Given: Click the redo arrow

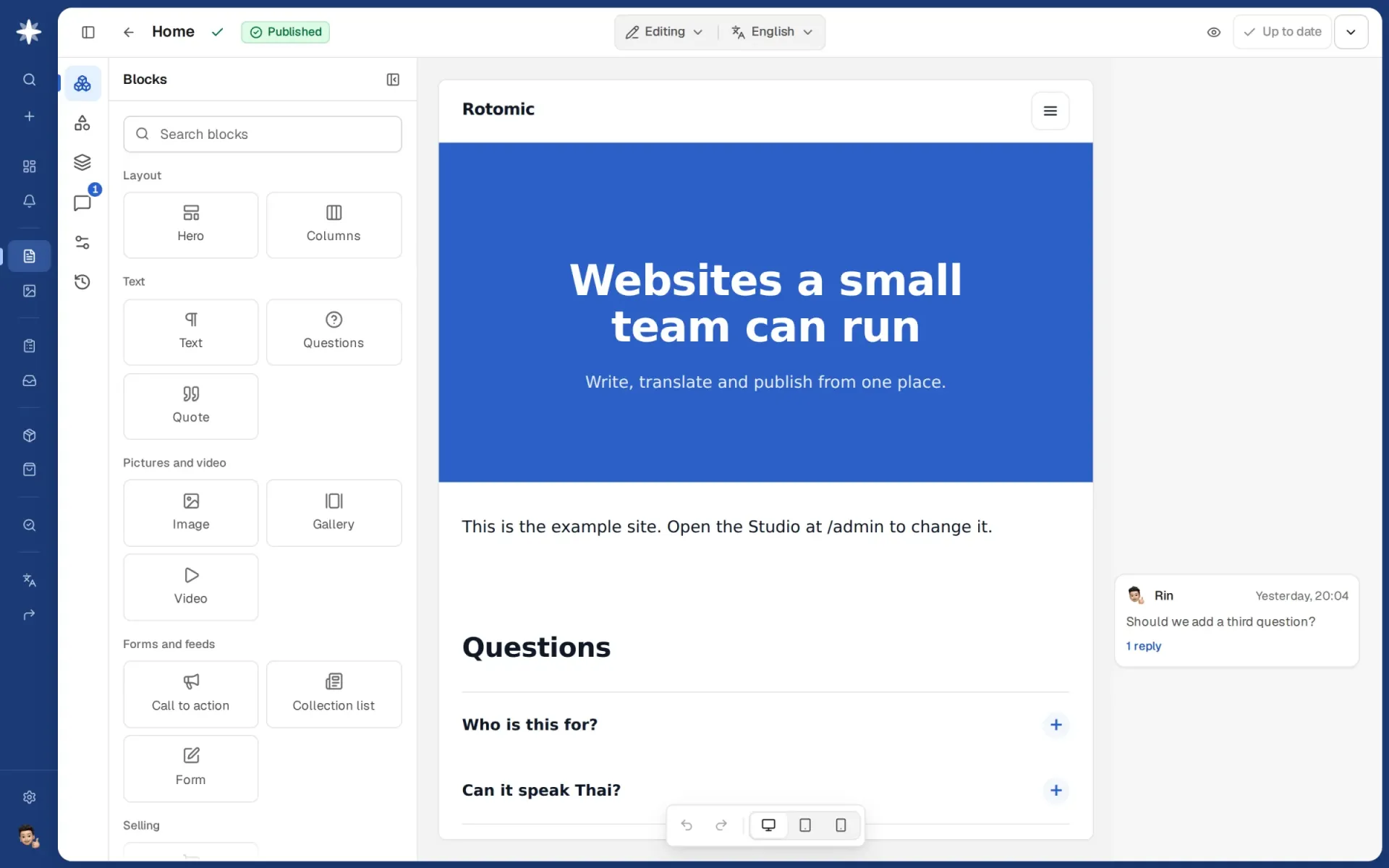Looking at the screenshot, I should [x=721, y=825].
